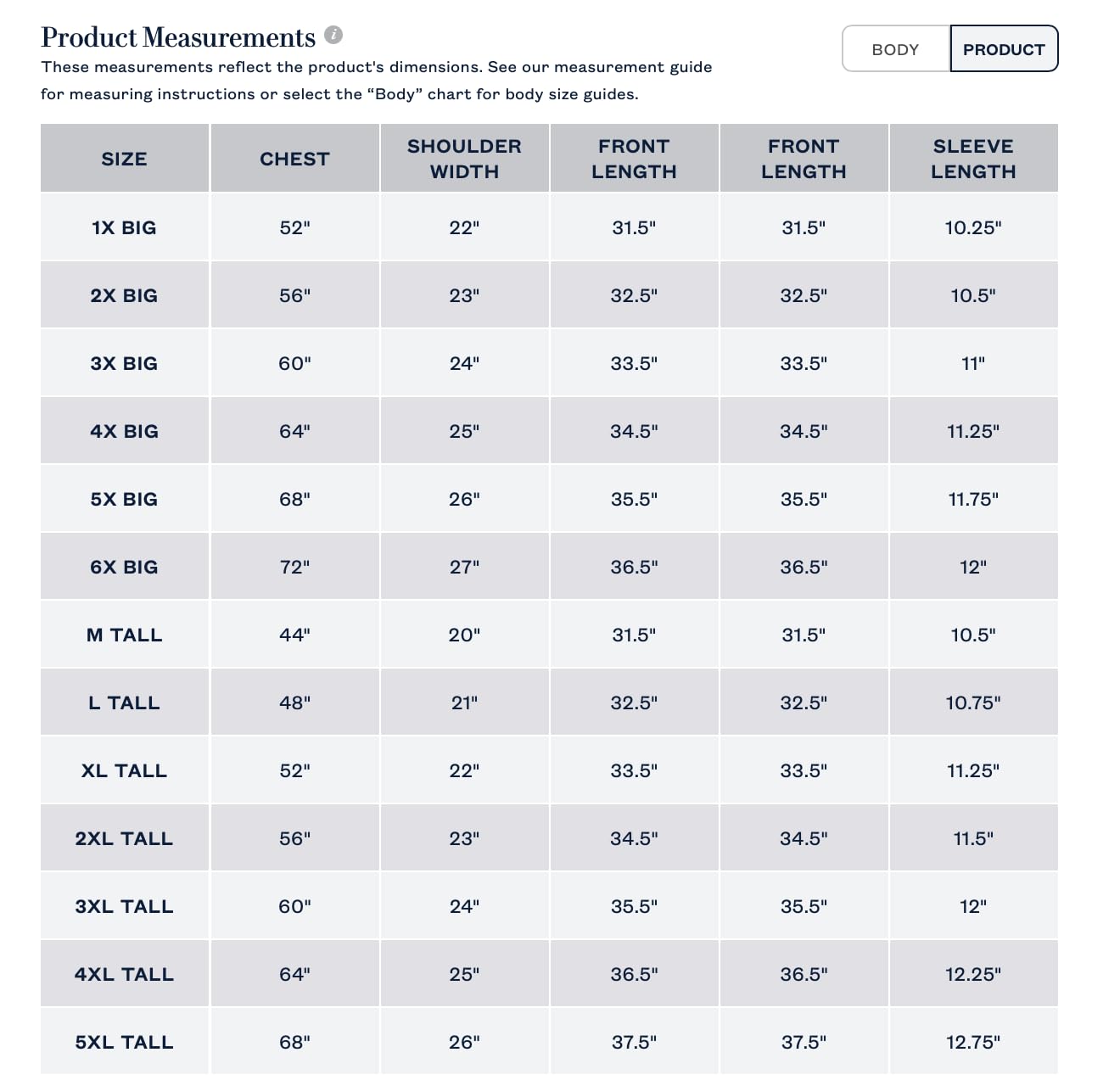Click the SLEEVE LENGTH column header

tap(973, 159)
